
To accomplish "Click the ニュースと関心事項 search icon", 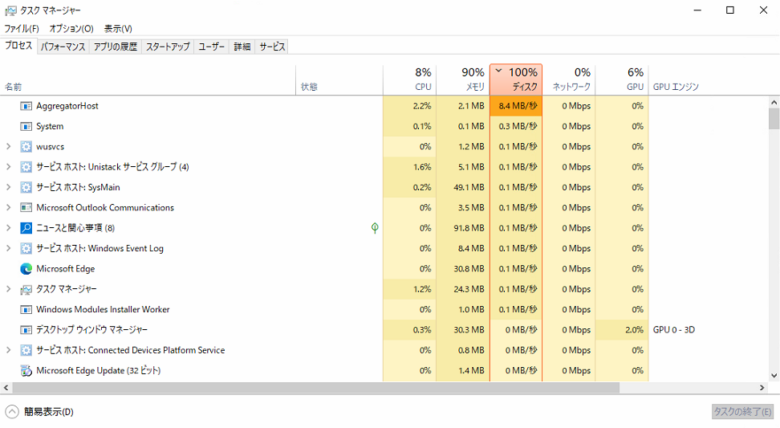I will coord(26,228).
